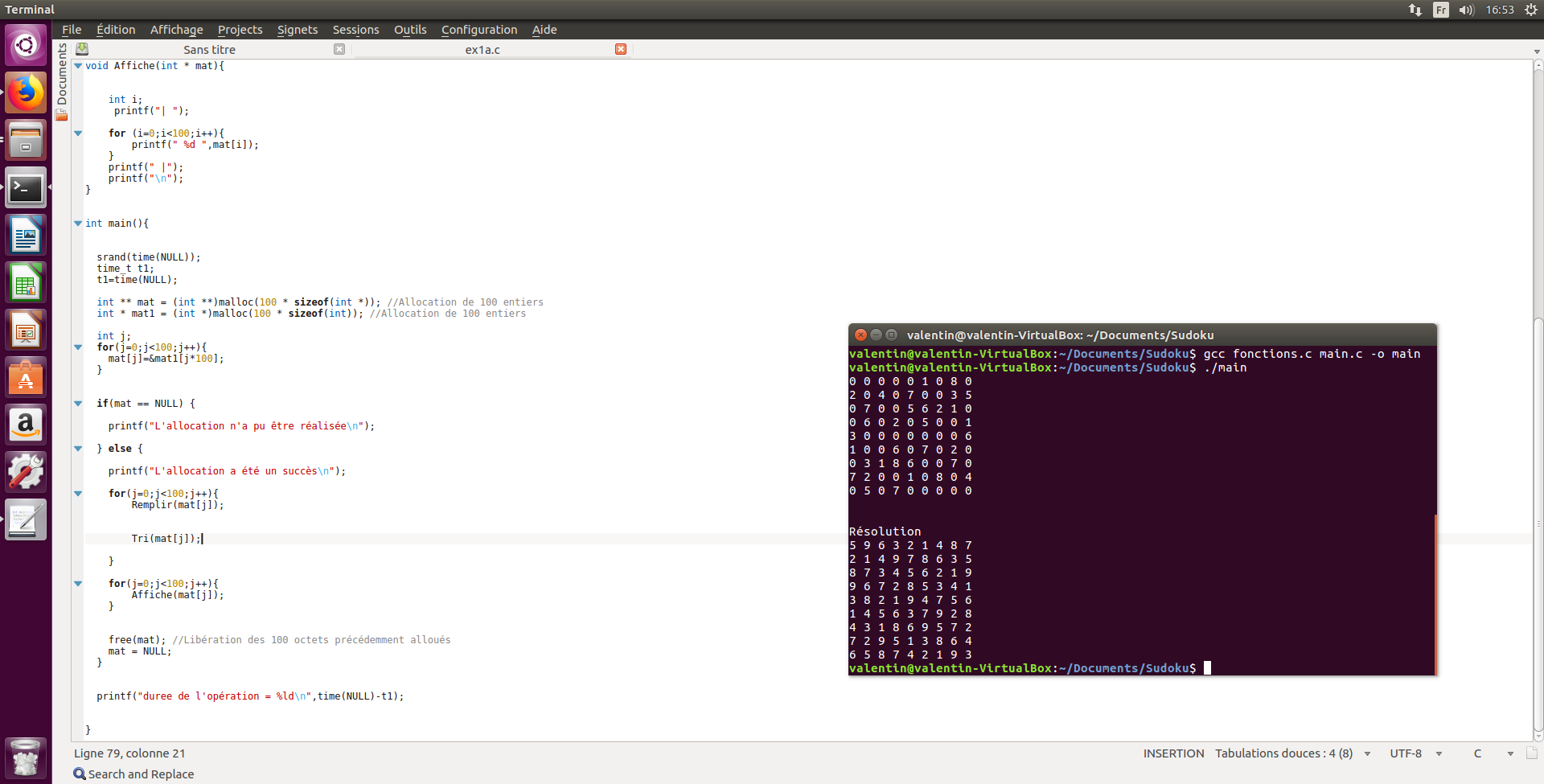Launch LibreOffice Writer from dock
The height and width of the screenshot is (784, 1544).
26,236
